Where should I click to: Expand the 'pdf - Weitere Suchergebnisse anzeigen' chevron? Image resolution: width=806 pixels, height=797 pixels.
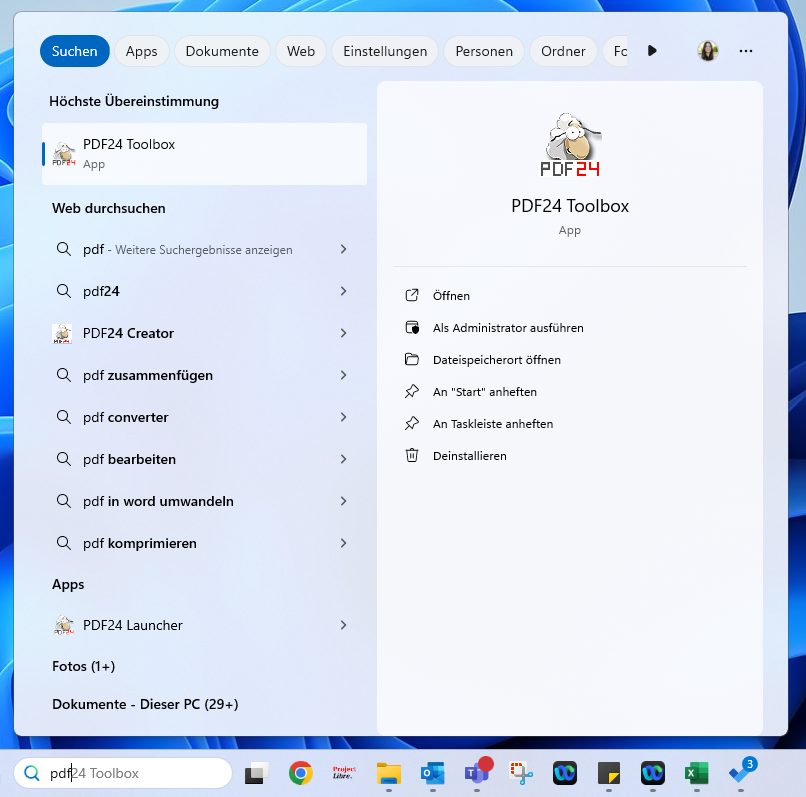tap(343, 249)
